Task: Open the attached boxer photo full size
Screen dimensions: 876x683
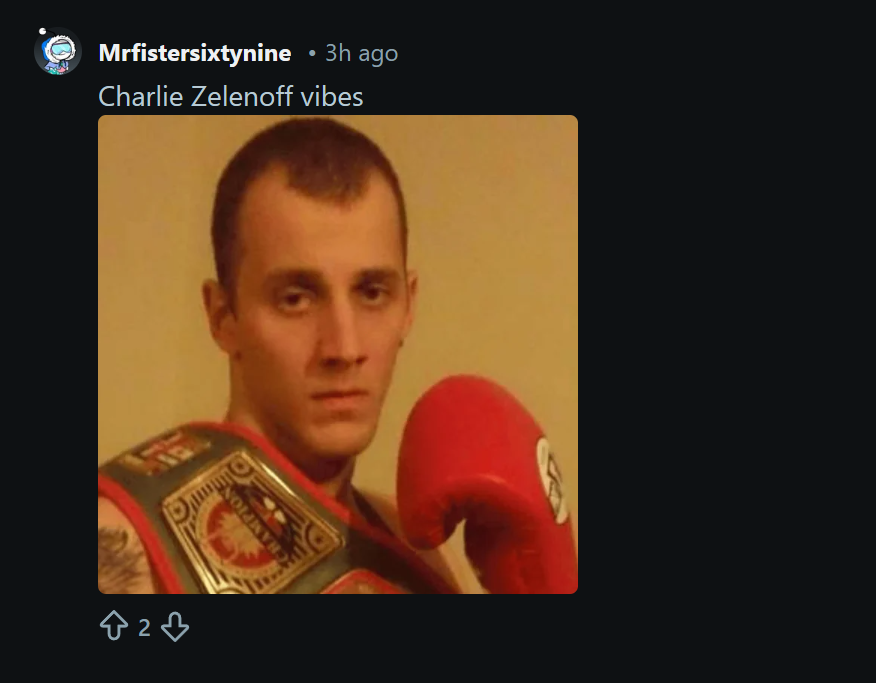Action: tap(338, 354)
